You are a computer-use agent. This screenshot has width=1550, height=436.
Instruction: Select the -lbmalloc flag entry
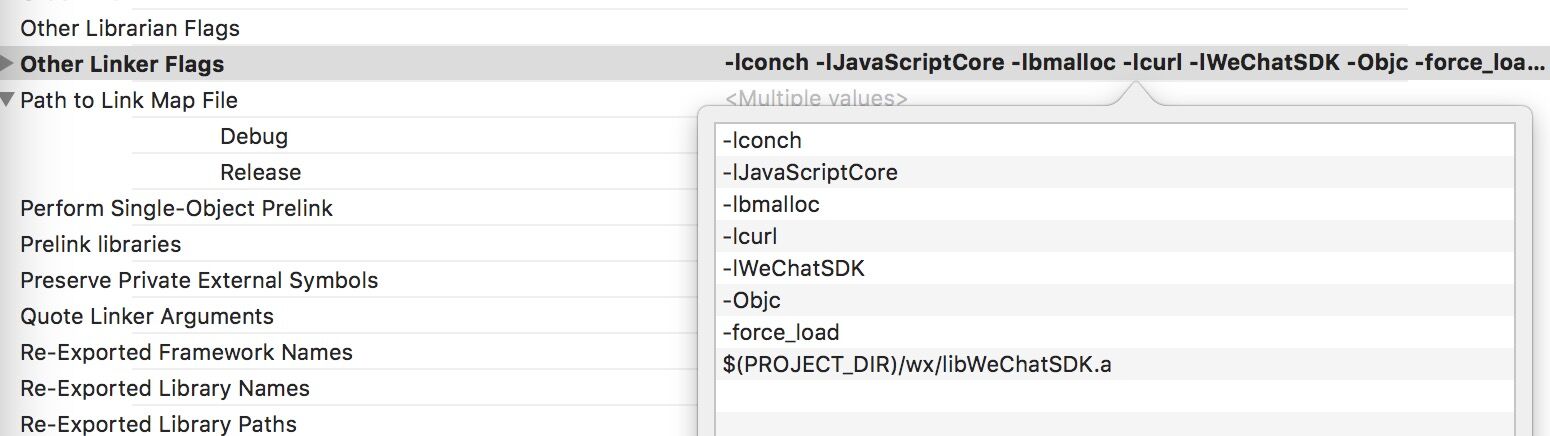771,205
